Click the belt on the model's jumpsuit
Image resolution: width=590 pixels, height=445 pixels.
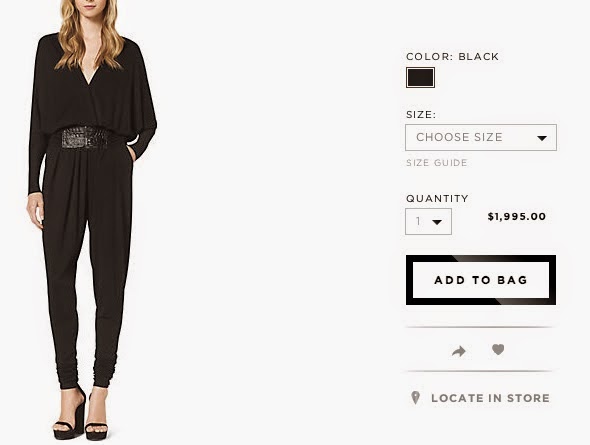point(84,138)
